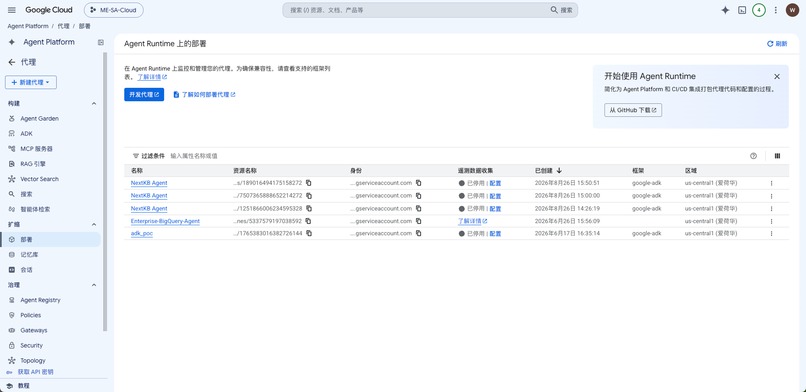Copy resource name ending 1765383016382726144

[x=308, y=233]
